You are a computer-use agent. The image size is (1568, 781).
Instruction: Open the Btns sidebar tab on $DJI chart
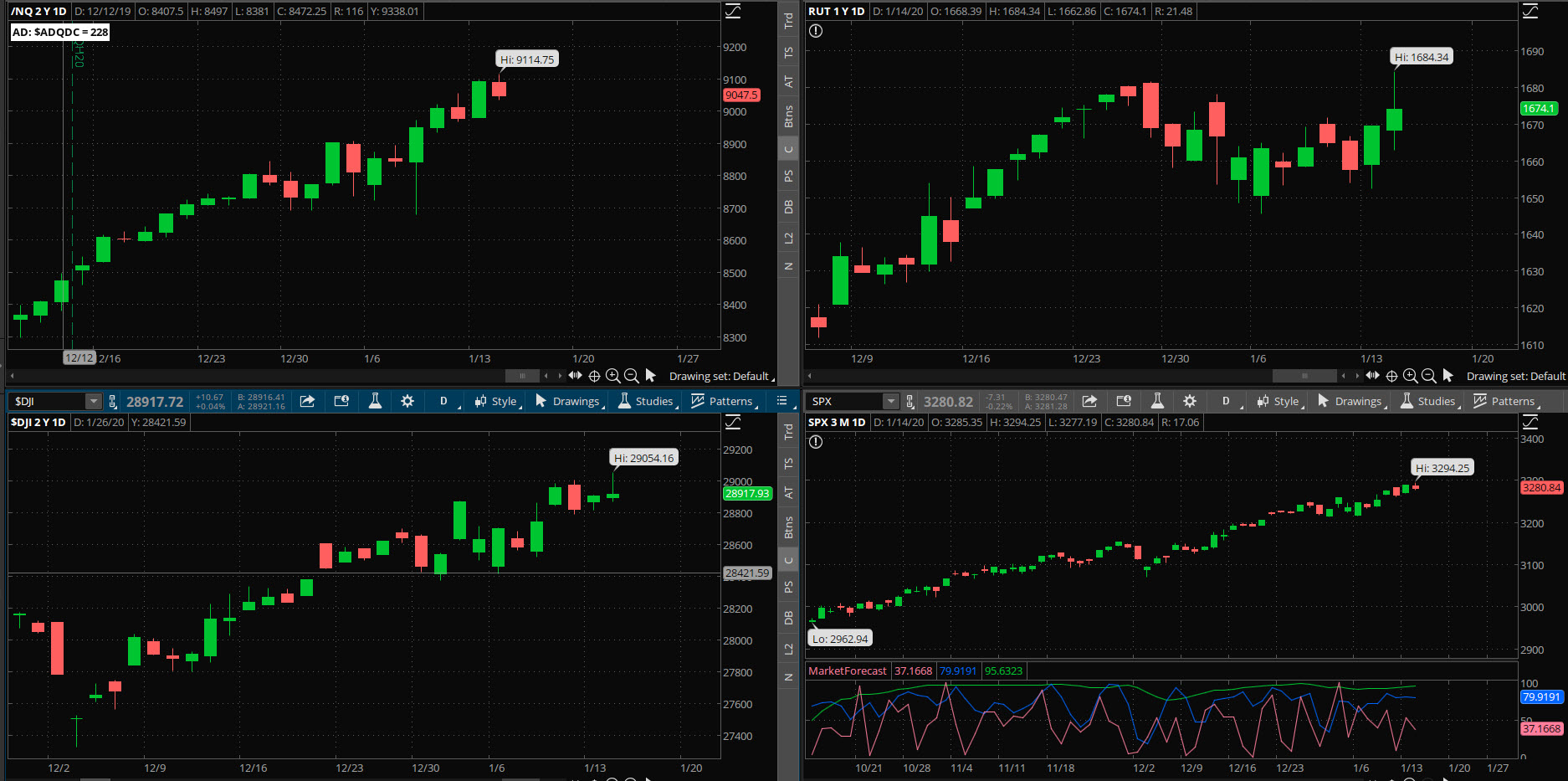788,527
